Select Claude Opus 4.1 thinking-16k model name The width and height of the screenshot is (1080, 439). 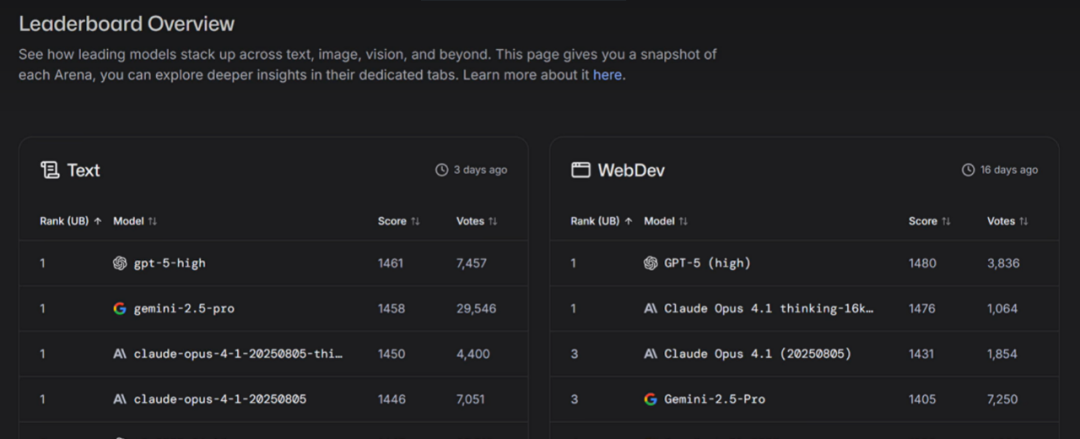pos(769,309)
